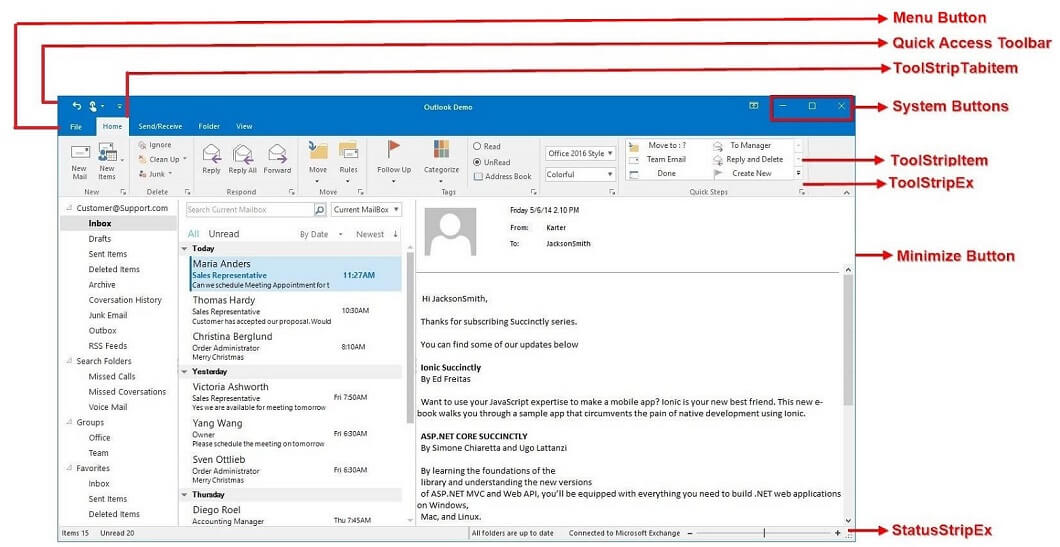Open the File menu button
Image resolution: width=1060 pixels, height=547 pixels.
[76, 126]
